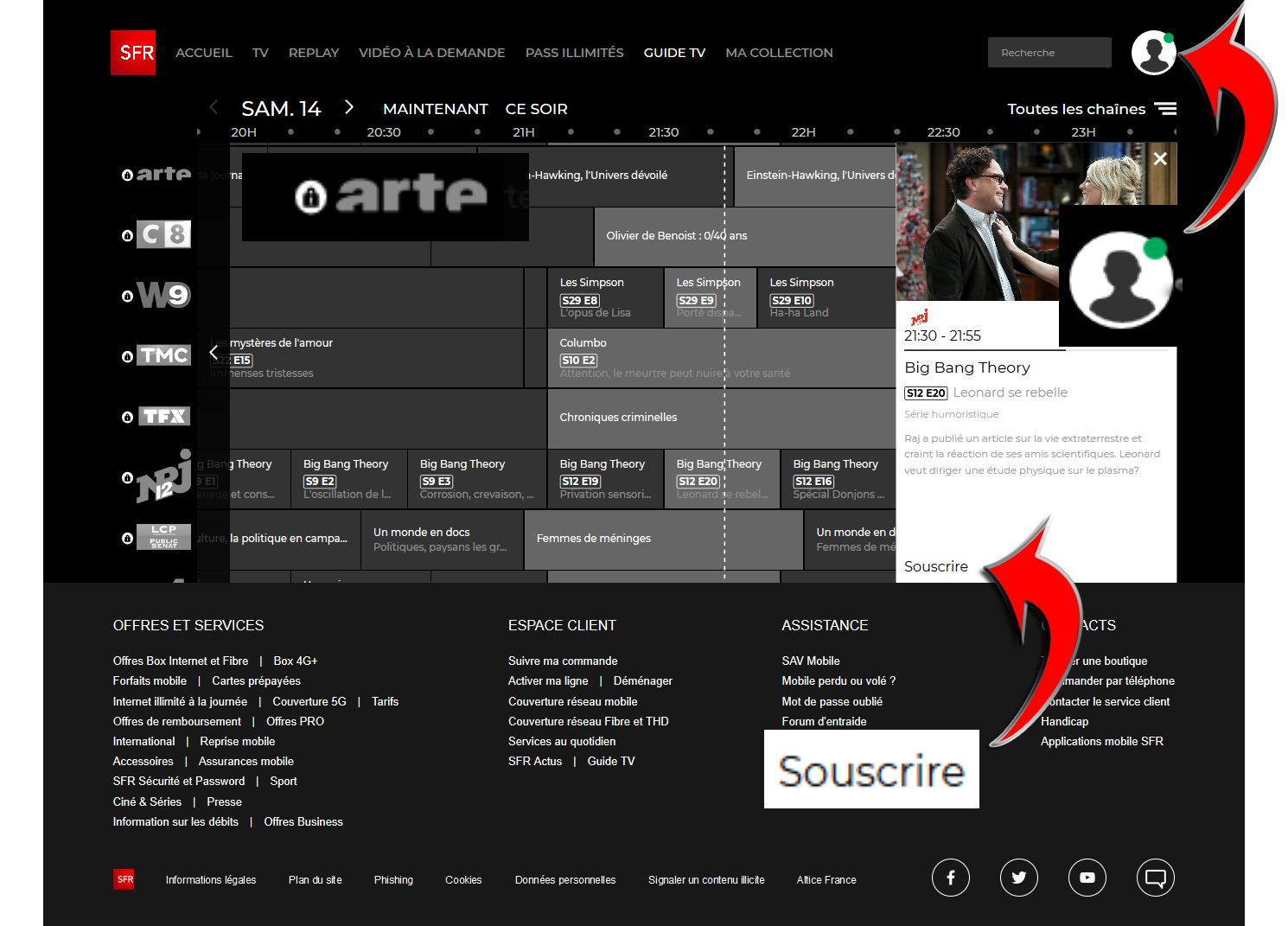The width and height of the screenshot is (1288, 926).
Task: Select the NRJ12 channel logo
Action: [x=163, y=476]
